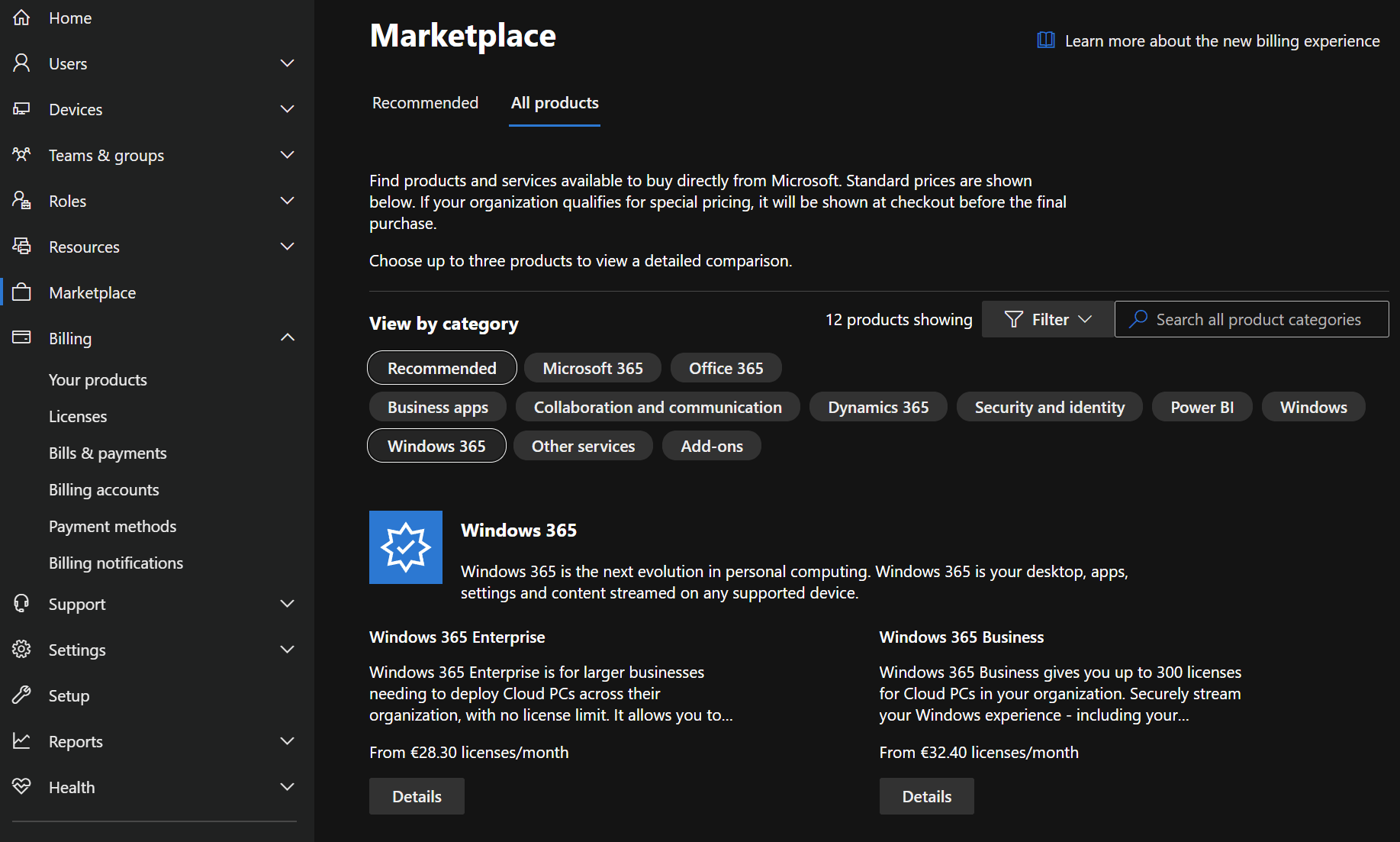
Task: Open Details for Windows 365 Enterprise
Action: [x=417, y=796]
